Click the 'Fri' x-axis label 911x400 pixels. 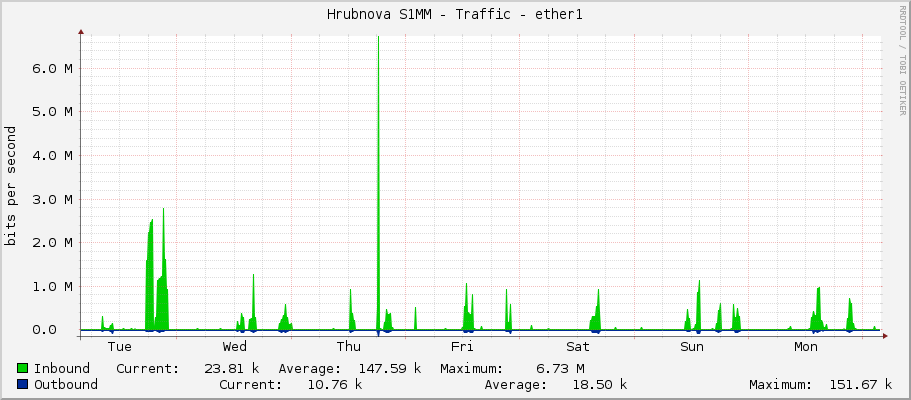click(462, 347)
